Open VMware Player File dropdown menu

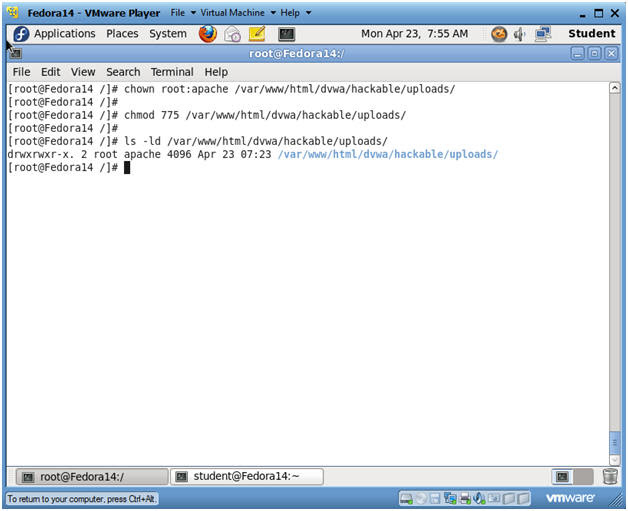(x=183, y=13)
